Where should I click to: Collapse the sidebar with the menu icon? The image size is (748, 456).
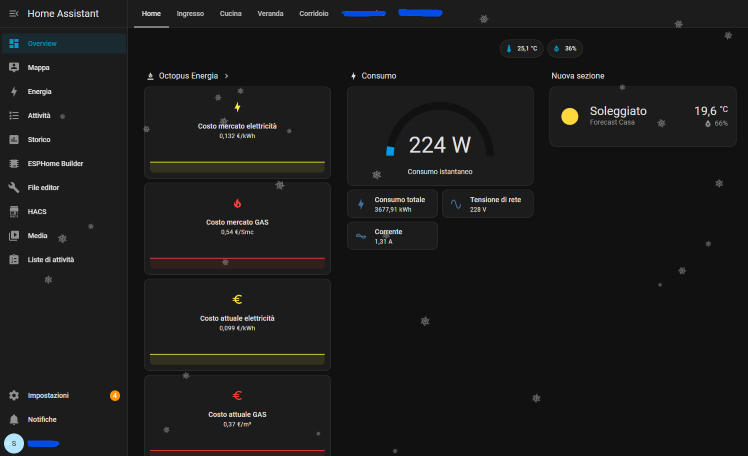tap(13, 13)
